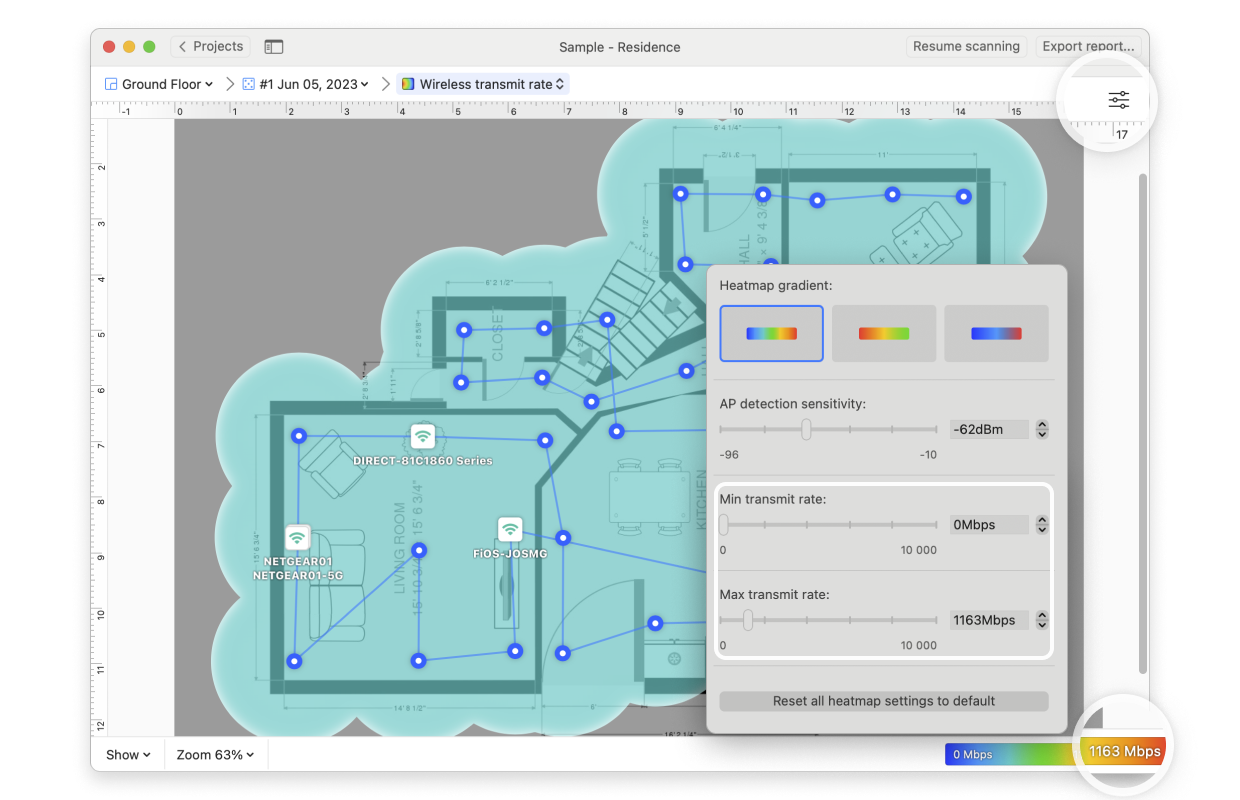Click the vertical scrollbar of the map
Screen dimensions: 1240x800
coord(1143,423)
